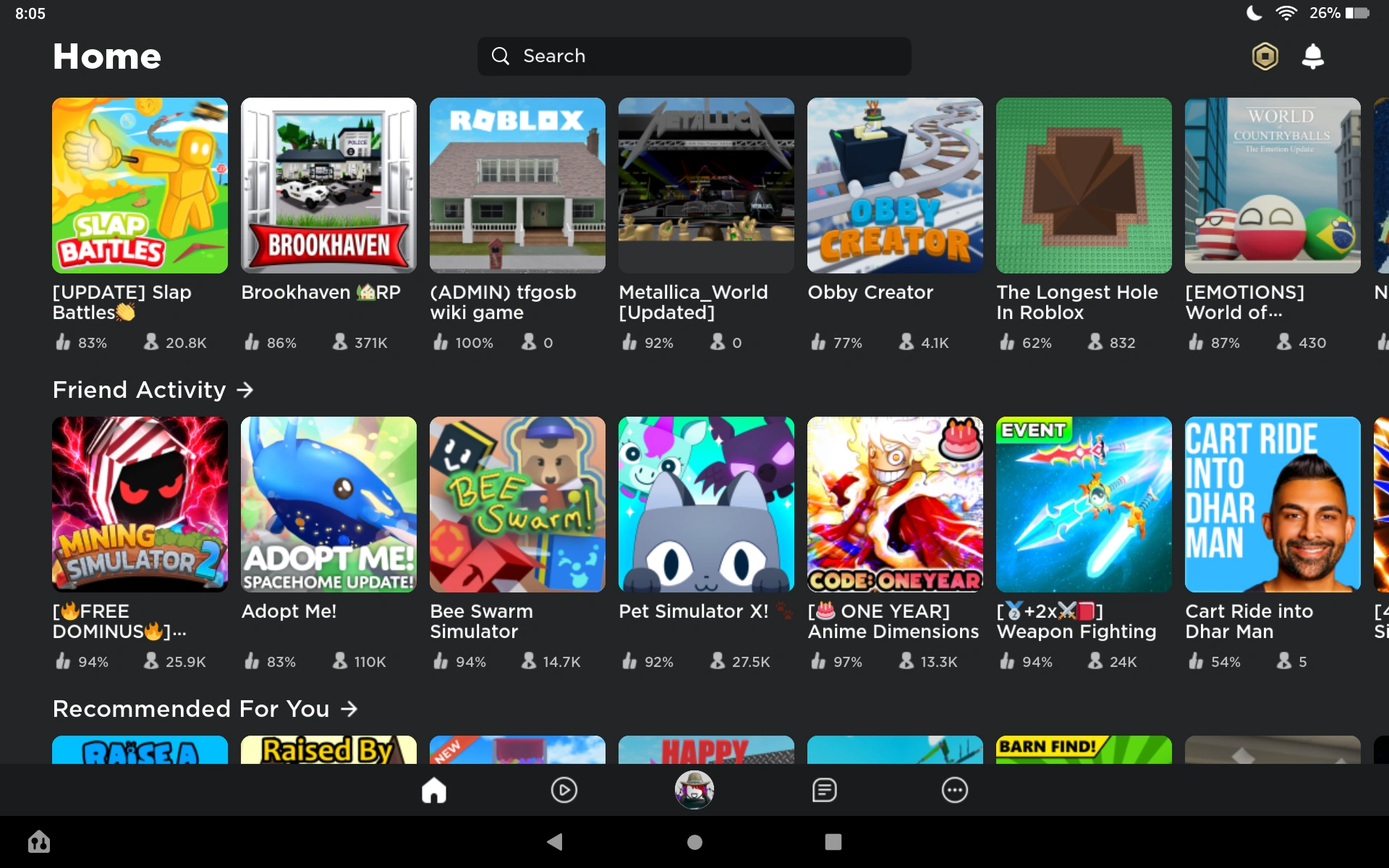Click the Brookhaven RP game title

[x=320, y=292]
